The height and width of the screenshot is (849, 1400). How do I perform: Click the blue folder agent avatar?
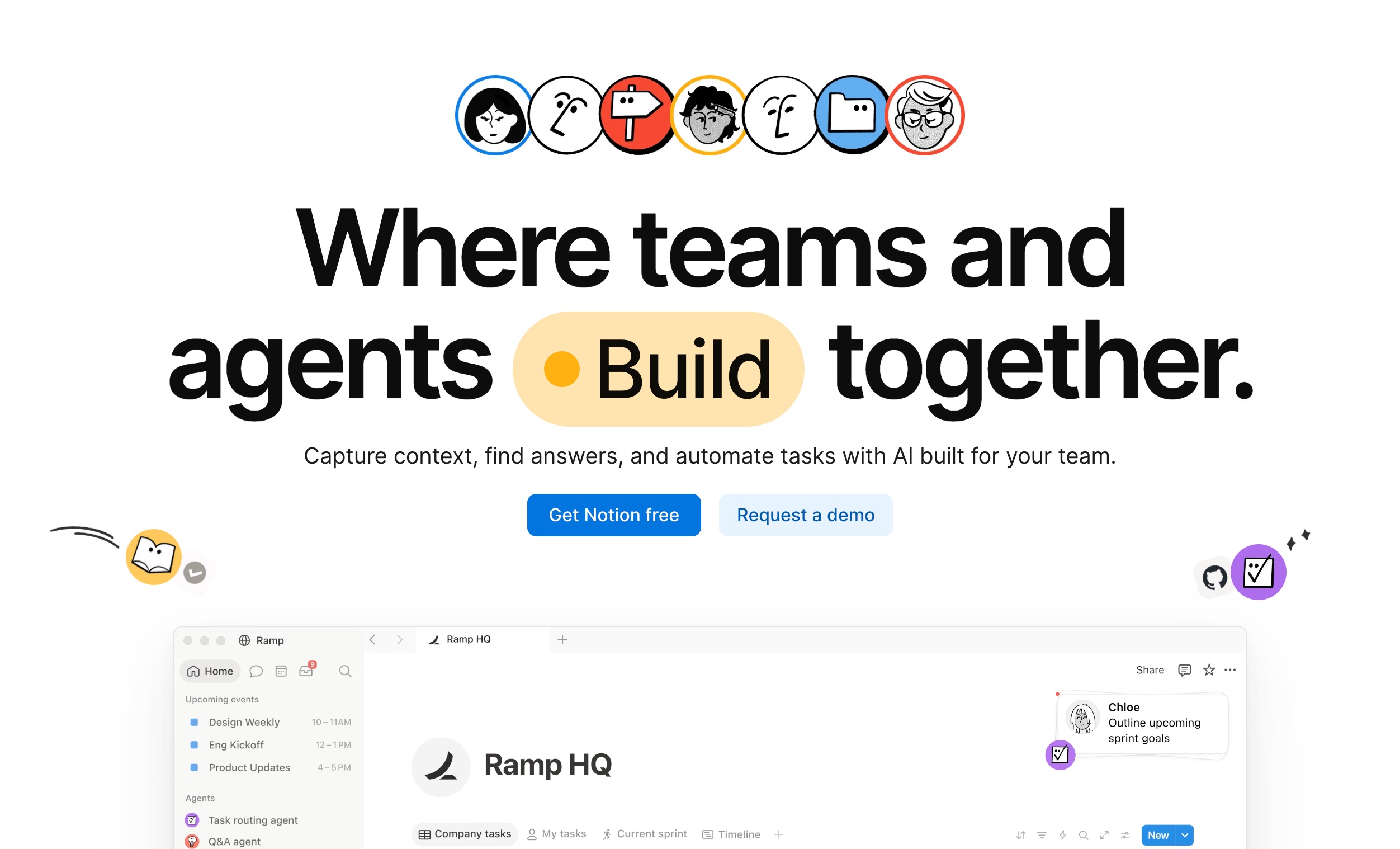tap(852, 115)
